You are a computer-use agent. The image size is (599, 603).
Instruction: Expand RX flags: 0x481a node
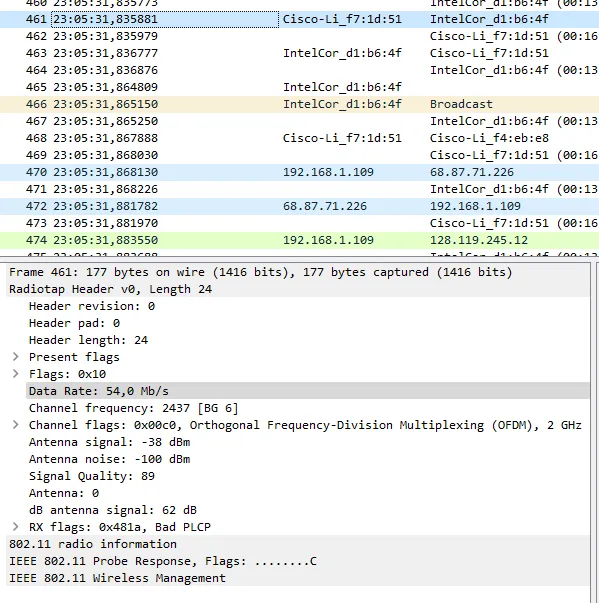click(15, 527)
